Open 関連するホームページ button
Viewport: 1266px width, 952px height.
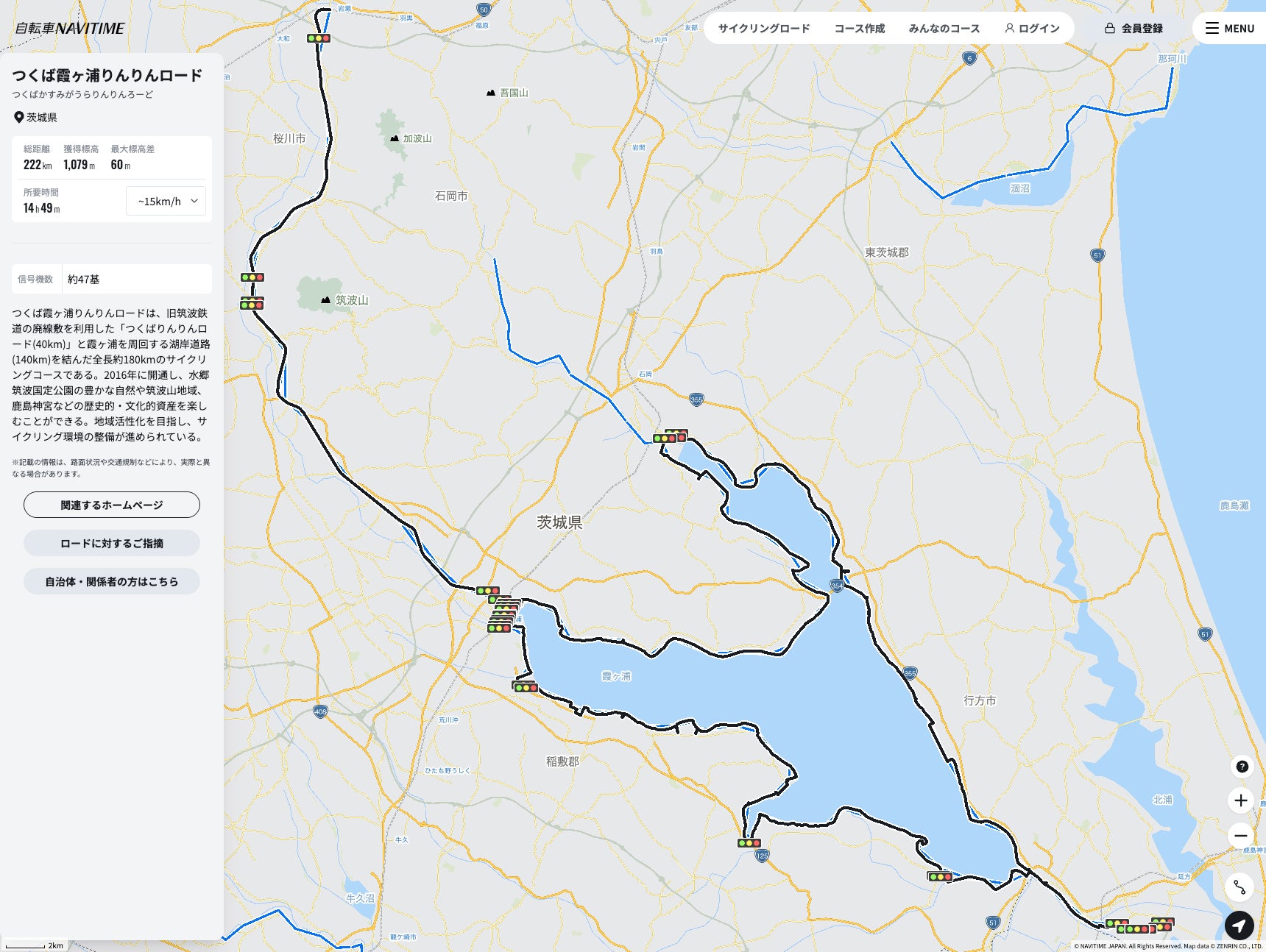click(x=112, y=505)
